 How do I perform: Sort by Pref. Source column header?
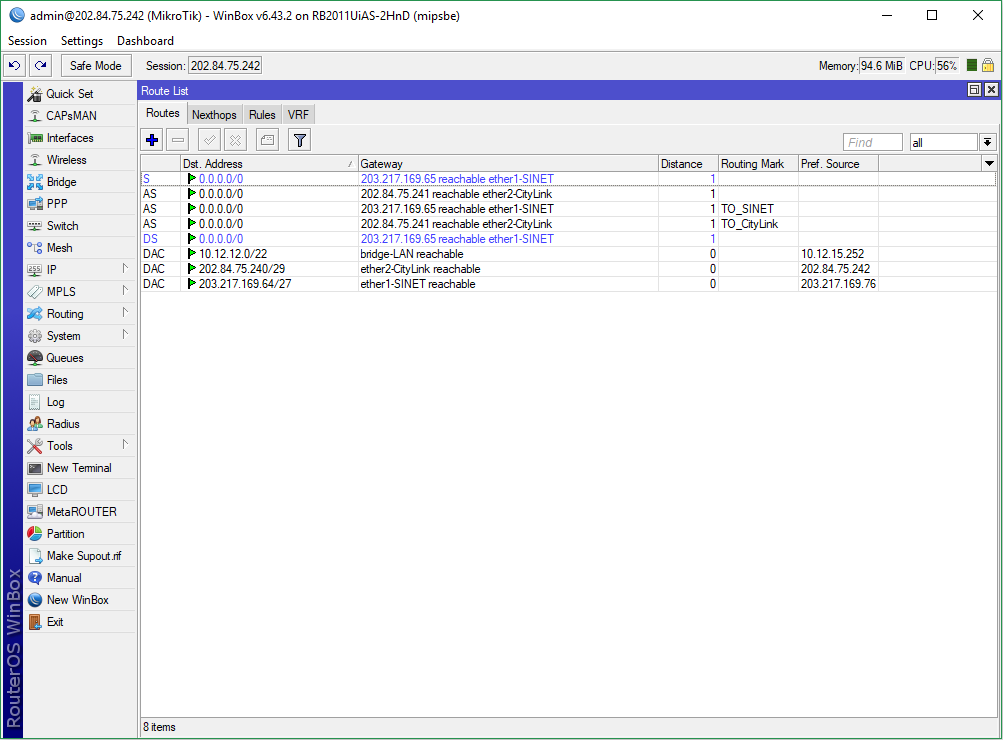pyautogui.click(x=838, y=164)
